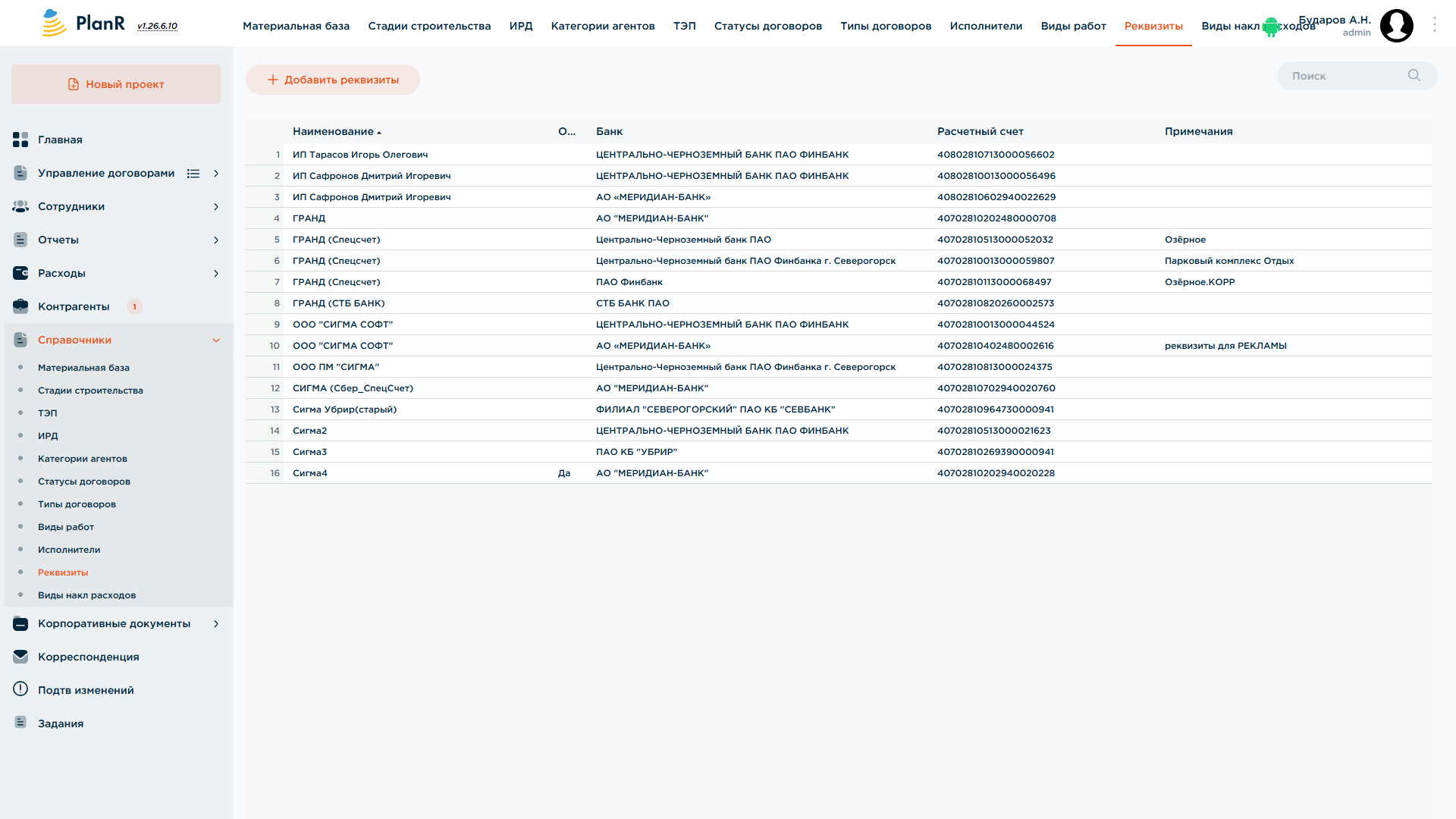
Task: Click account number 40702810269390000941
Action: click(995, 452)
